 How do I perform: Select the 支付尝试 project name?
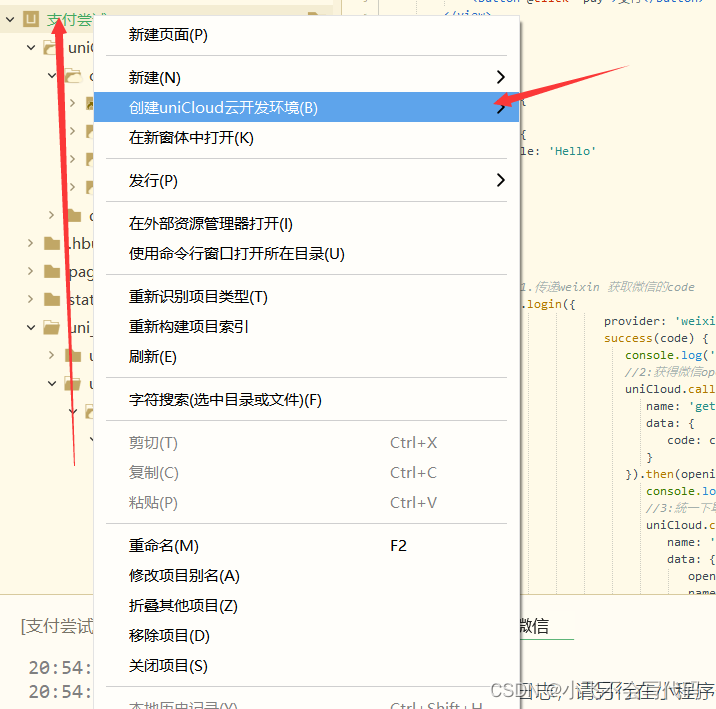click(71, 20)
